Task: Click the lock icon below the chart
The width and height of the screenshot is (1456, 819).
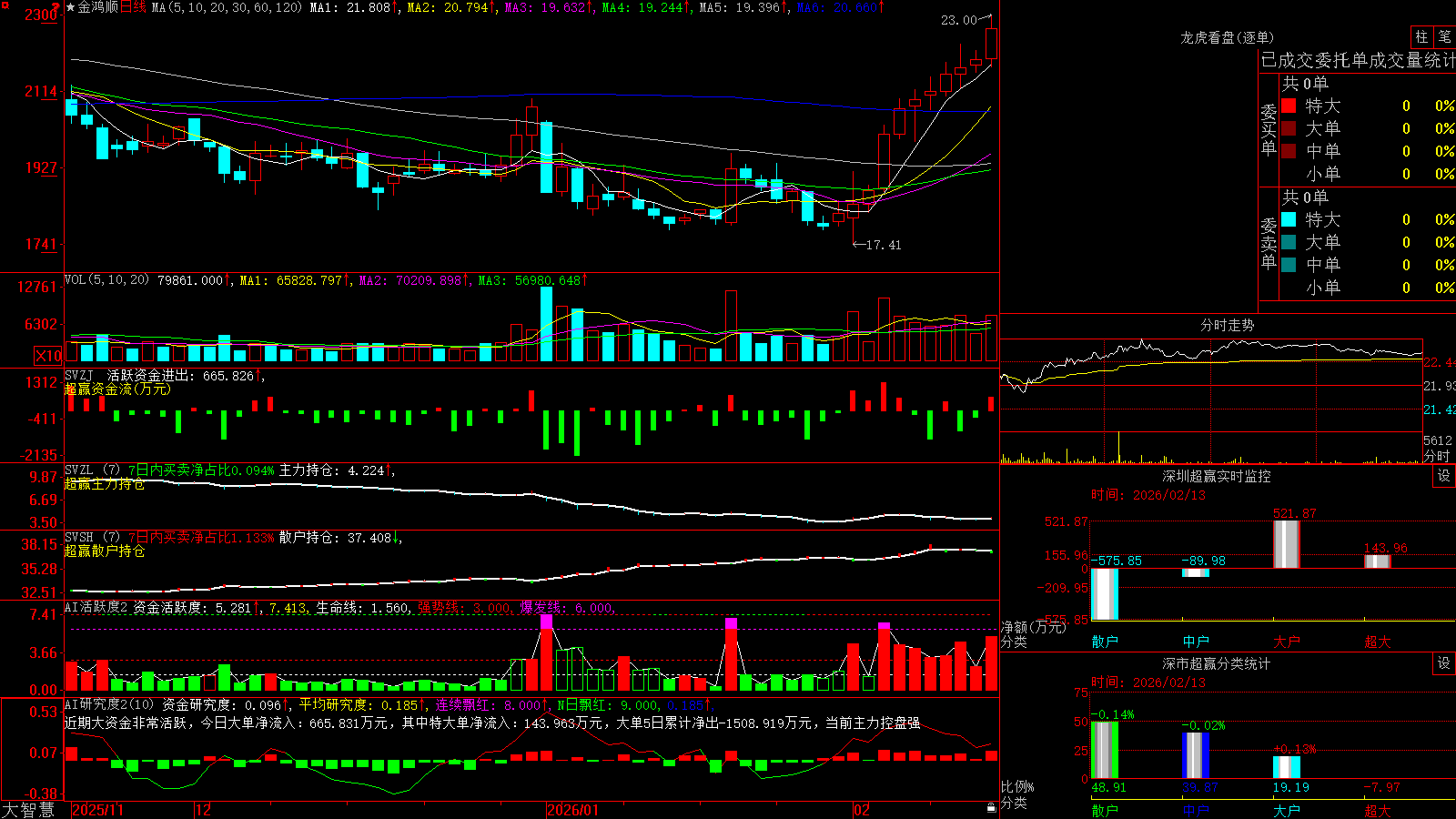Action: click(x=991, y=807)
